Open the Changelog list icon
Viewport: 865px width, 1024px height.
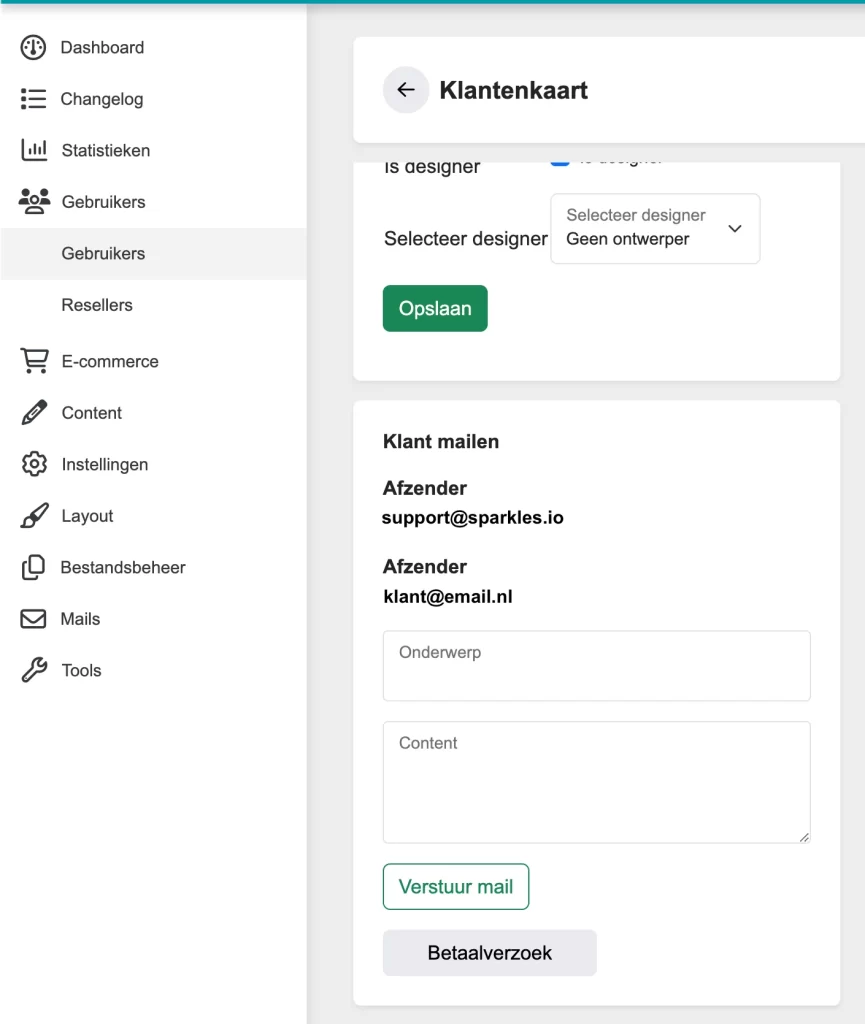pos(33,99)
